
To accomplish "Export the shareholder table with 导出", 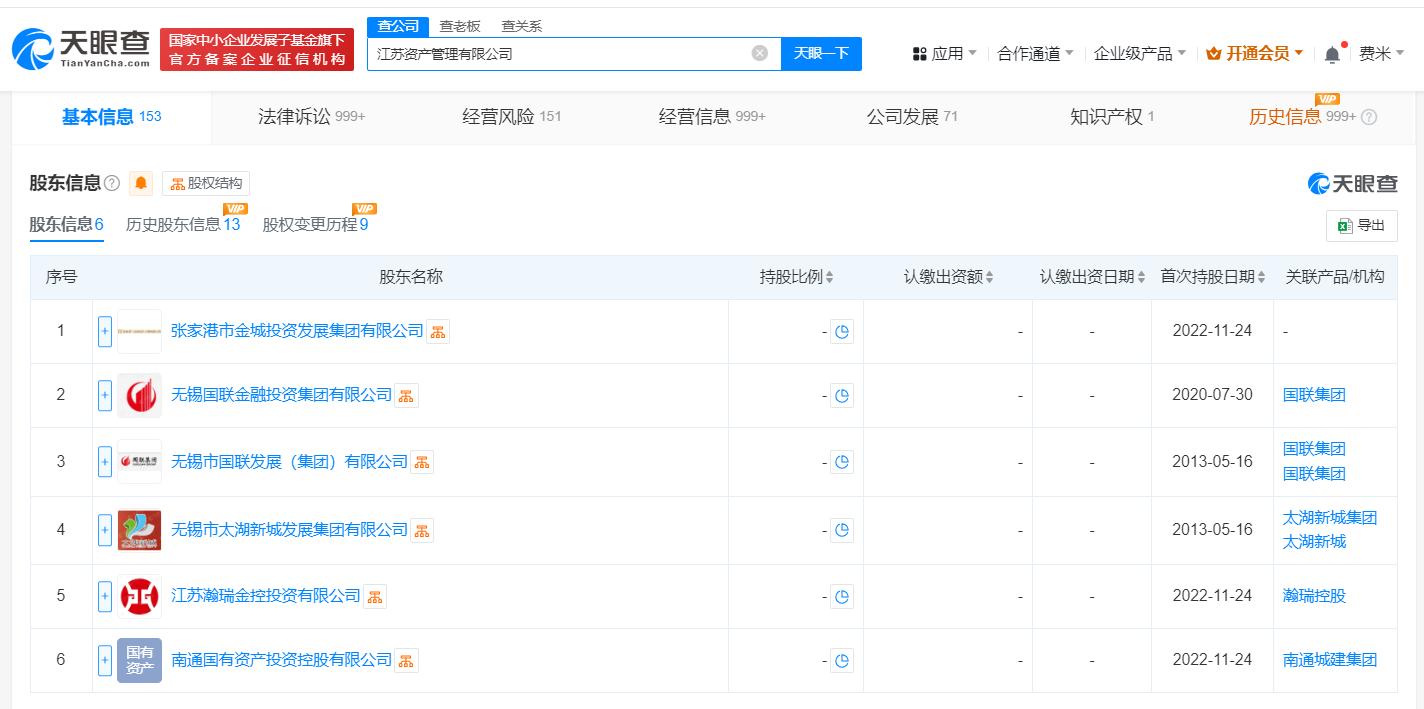I will [1362, 226].
